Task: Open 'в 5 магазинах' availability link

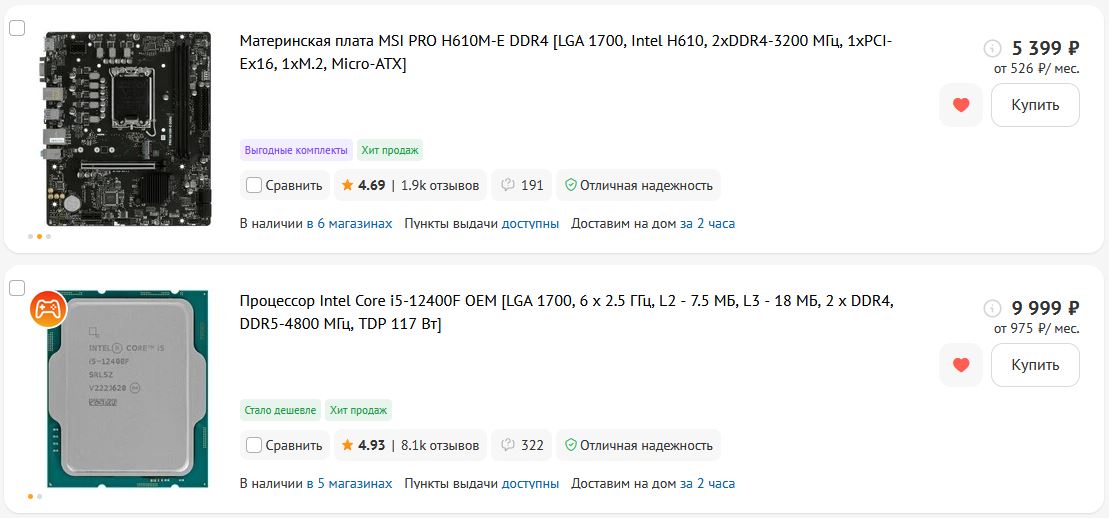Action: [349, 483]
